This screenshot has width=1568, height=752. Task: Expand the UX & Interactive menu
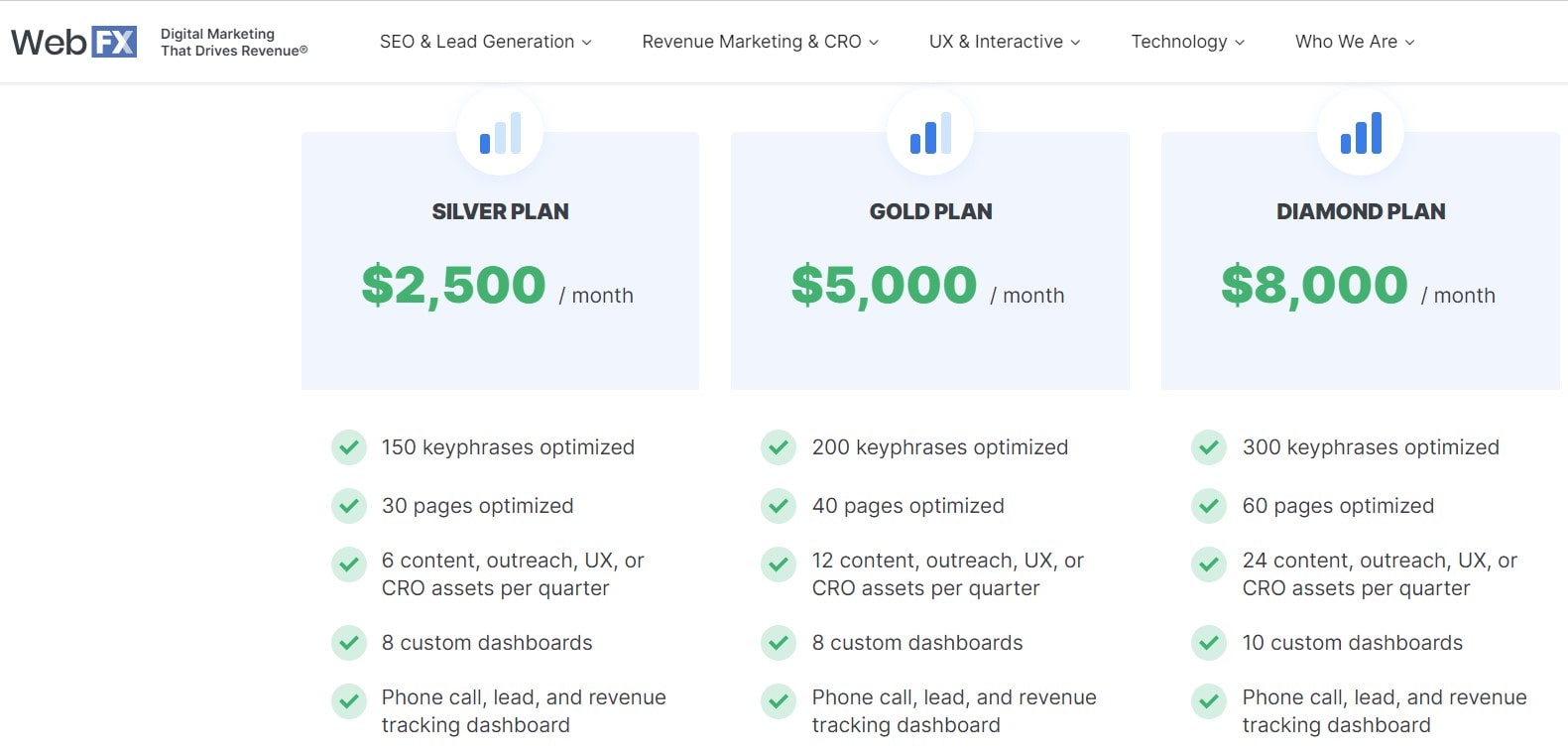point(1004,42)
